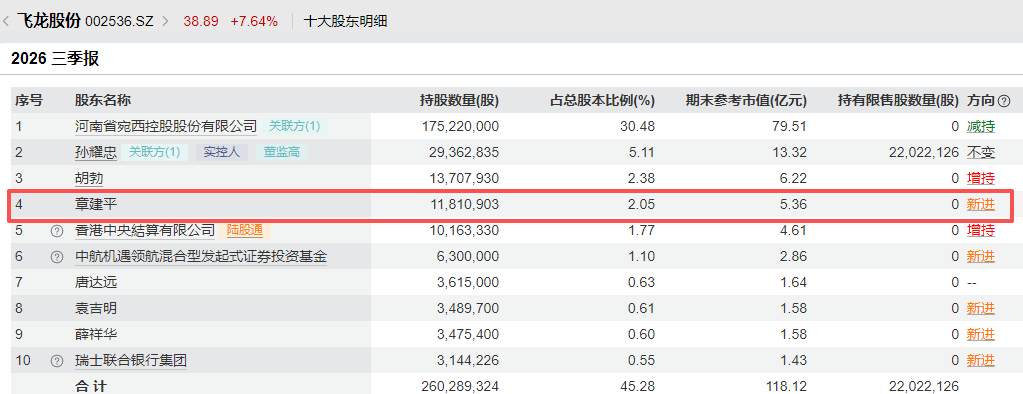Select the 十大股东明细 tab title

coord(346,21)
